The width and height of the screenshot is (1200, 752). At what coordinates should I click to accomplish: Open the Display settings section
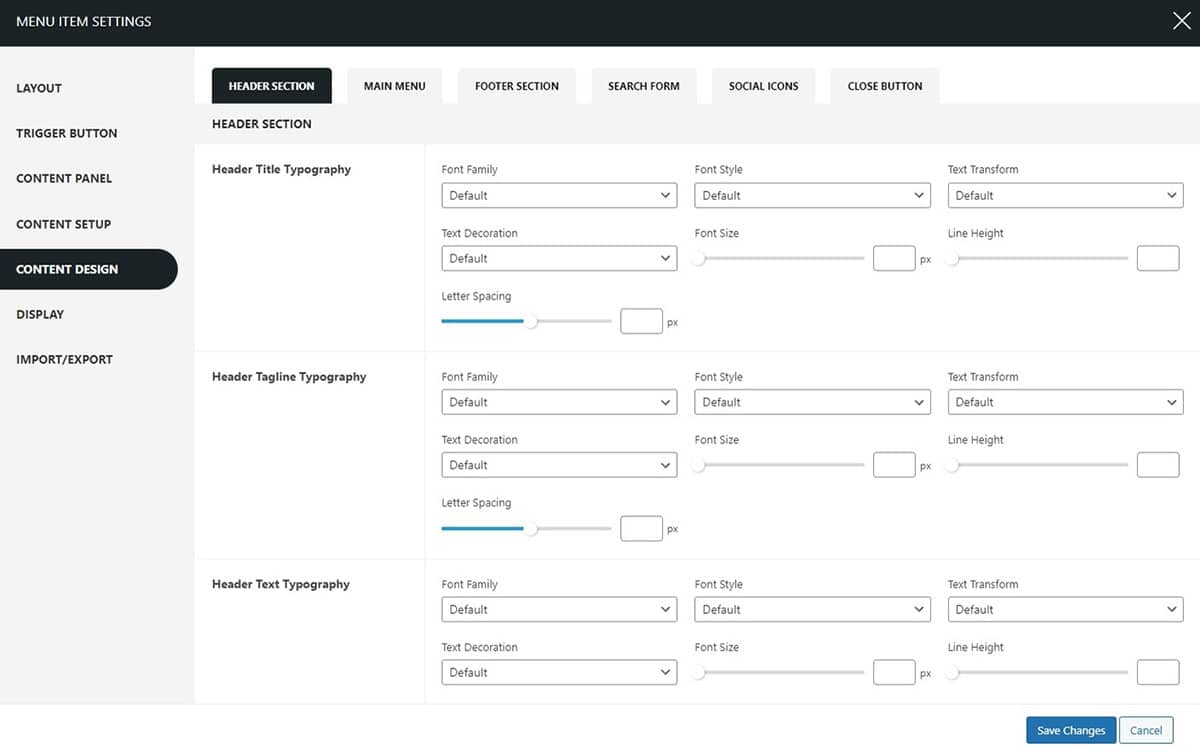(x=40, y=314)
